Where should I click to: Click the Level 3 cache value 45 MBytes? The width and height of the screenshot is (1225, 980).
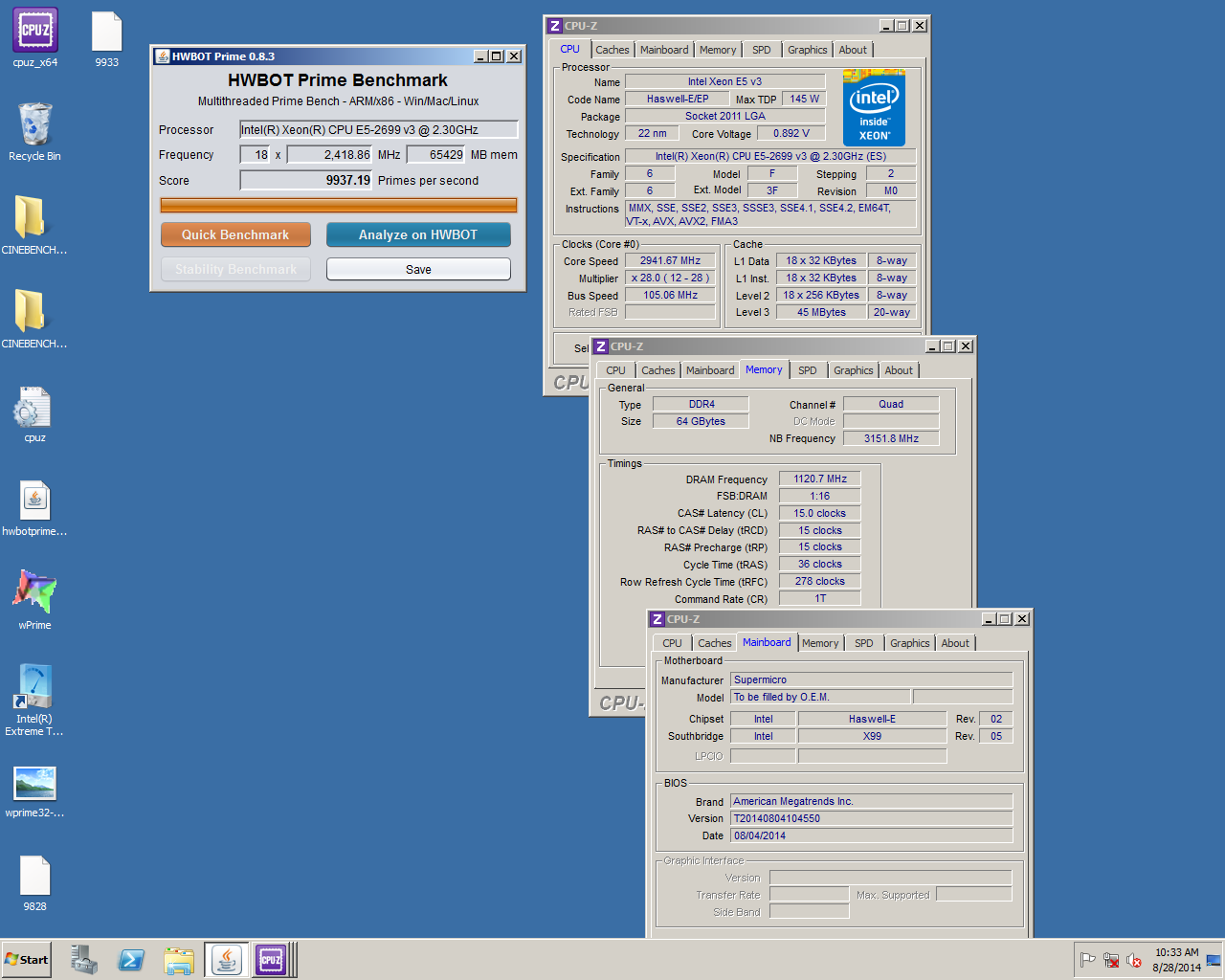point(821,312)
